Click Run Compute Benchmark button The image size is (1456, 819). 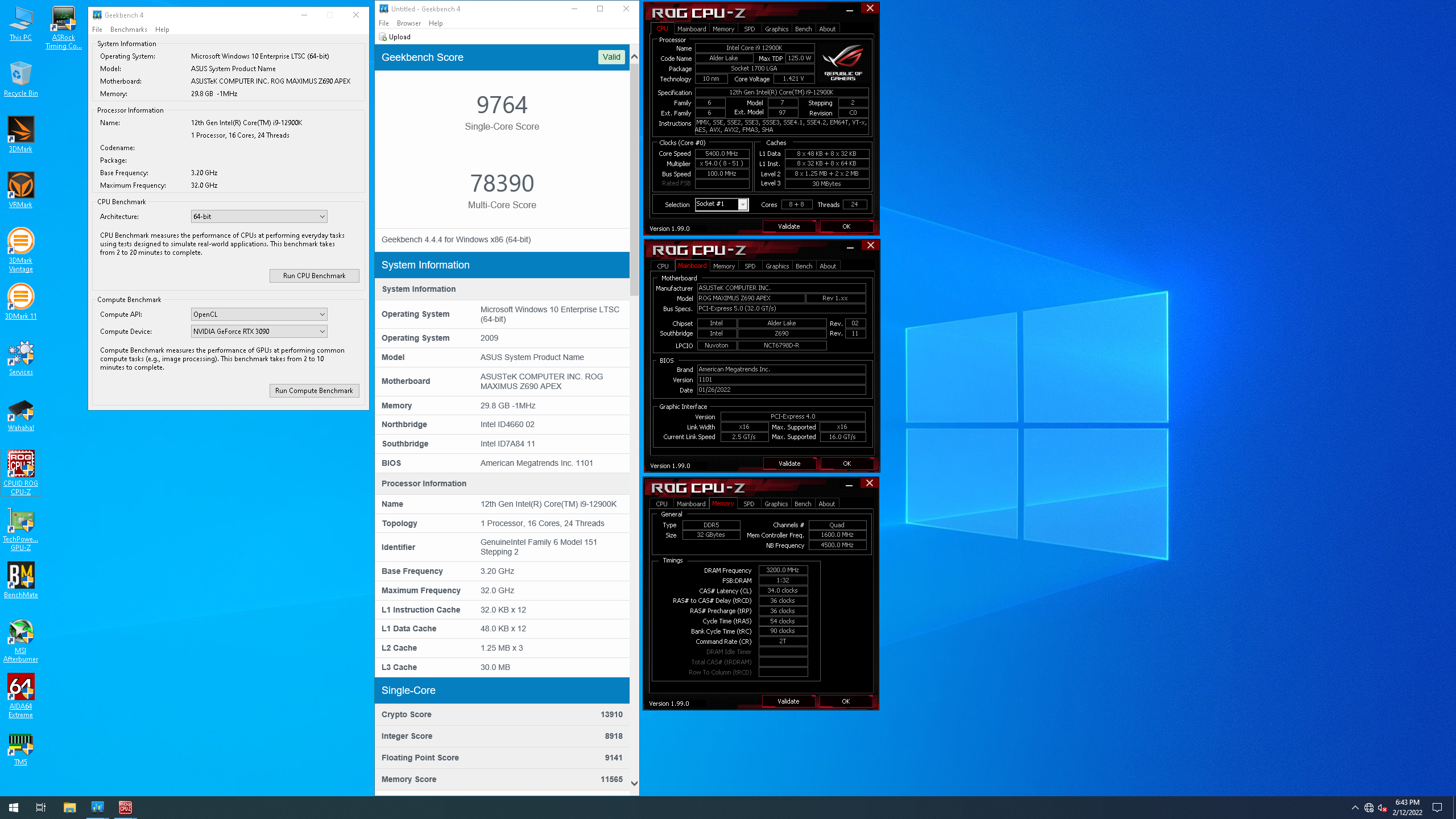click(x=315, y=391)
